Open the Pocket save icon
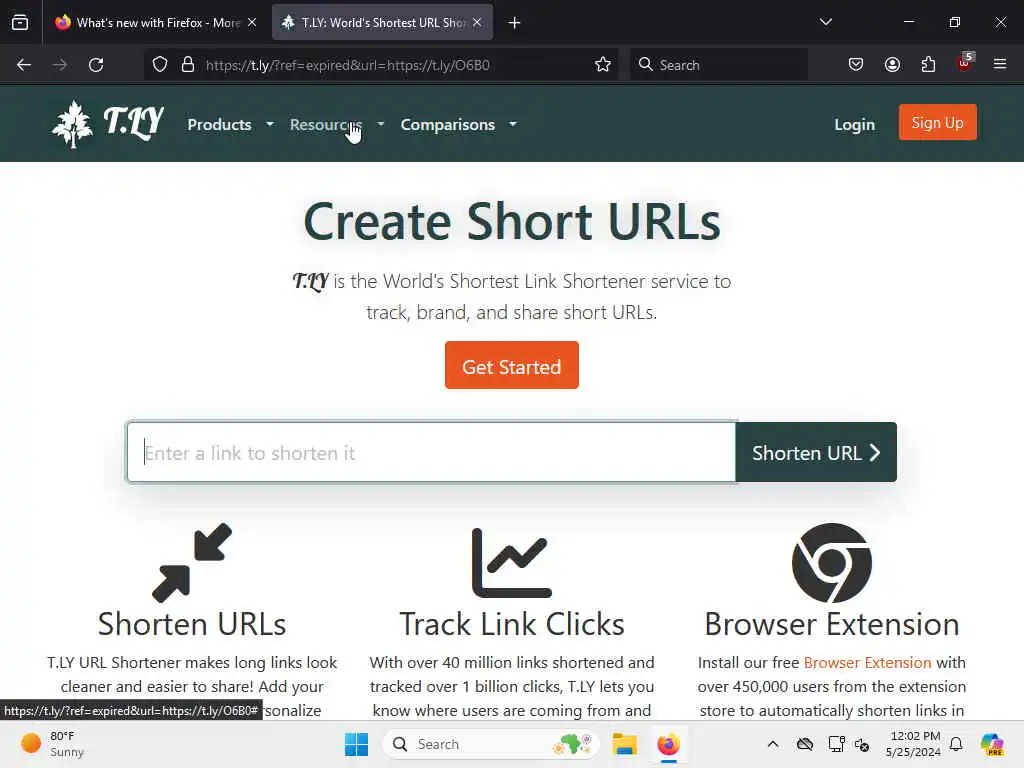Screen dimensions: 1024x768 pyautogui.click(x=856, y=65)
